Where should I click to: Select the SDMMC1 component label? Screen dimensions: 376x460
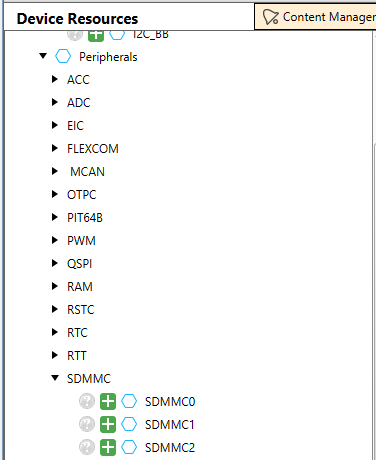pos(169,425)
